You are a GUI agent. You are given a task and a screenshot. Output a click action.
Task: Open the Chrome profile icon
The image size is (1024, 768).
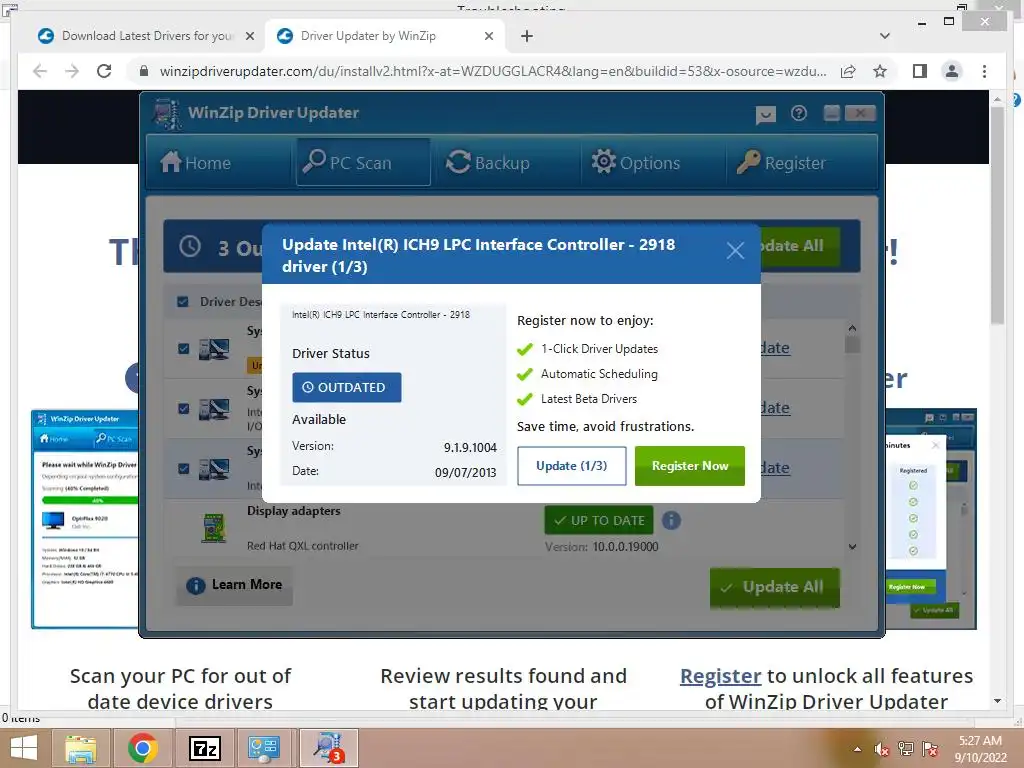[952, 71]
